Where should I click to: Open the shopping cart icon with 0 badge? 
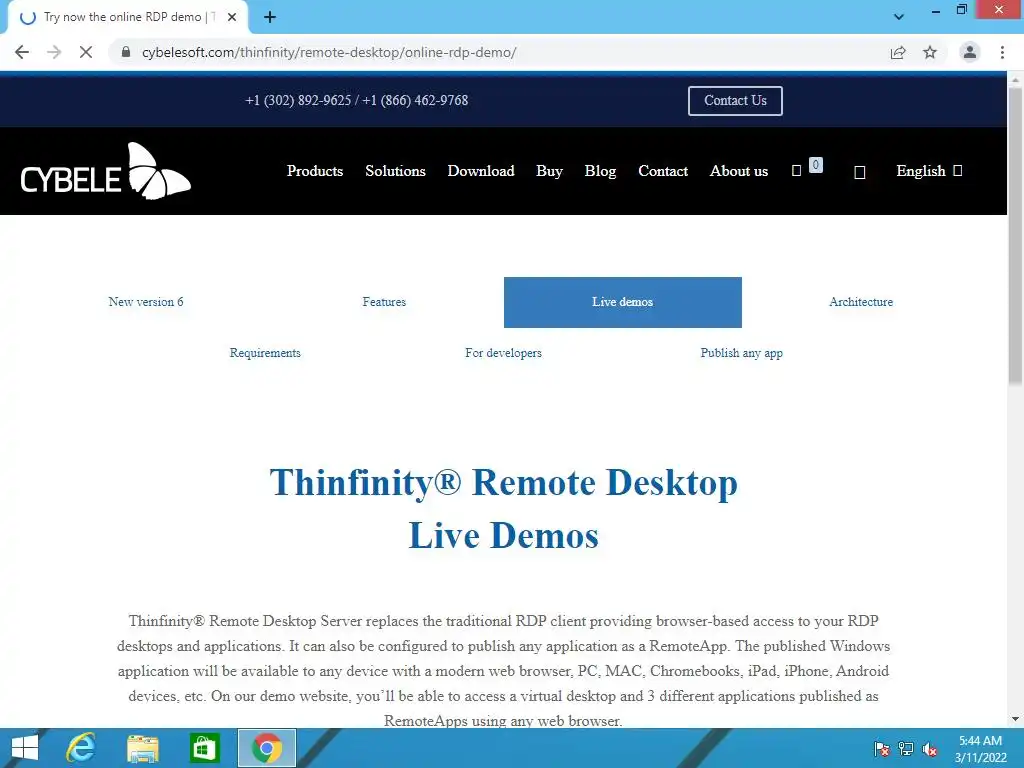[807, 168]
